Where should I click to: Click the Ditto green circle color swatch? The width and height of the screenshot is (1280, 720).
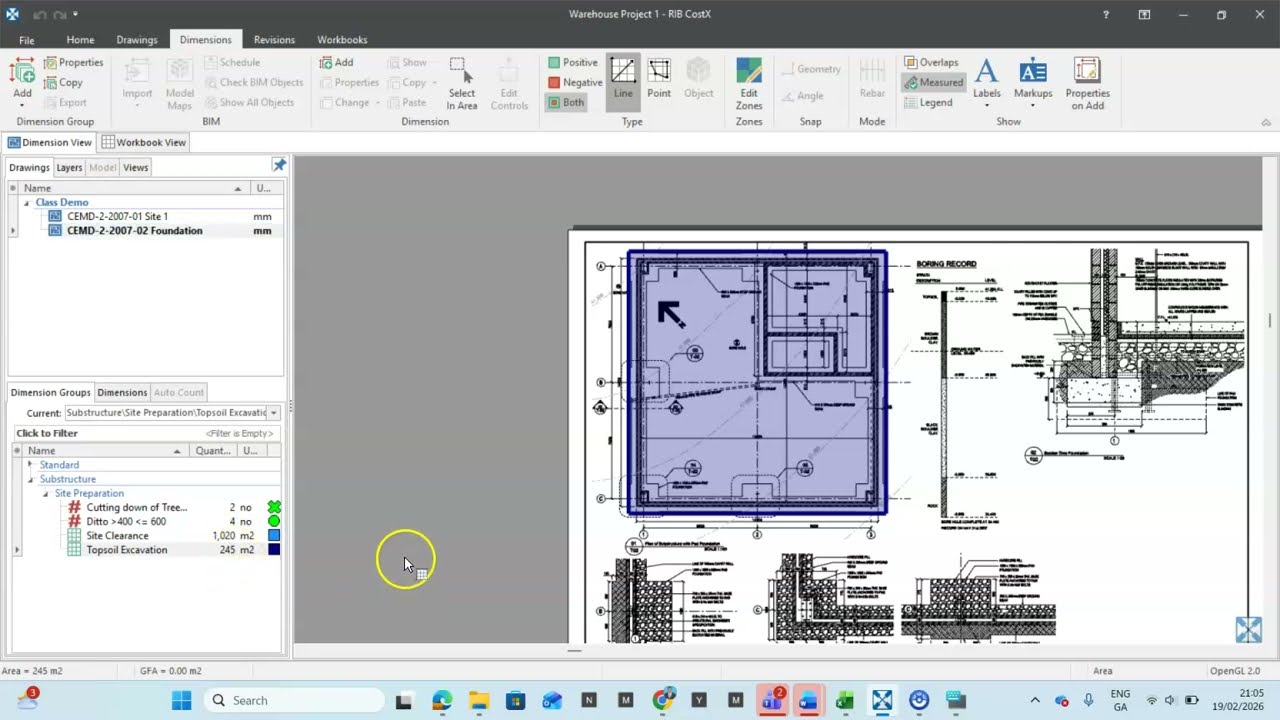click(274, 522)
